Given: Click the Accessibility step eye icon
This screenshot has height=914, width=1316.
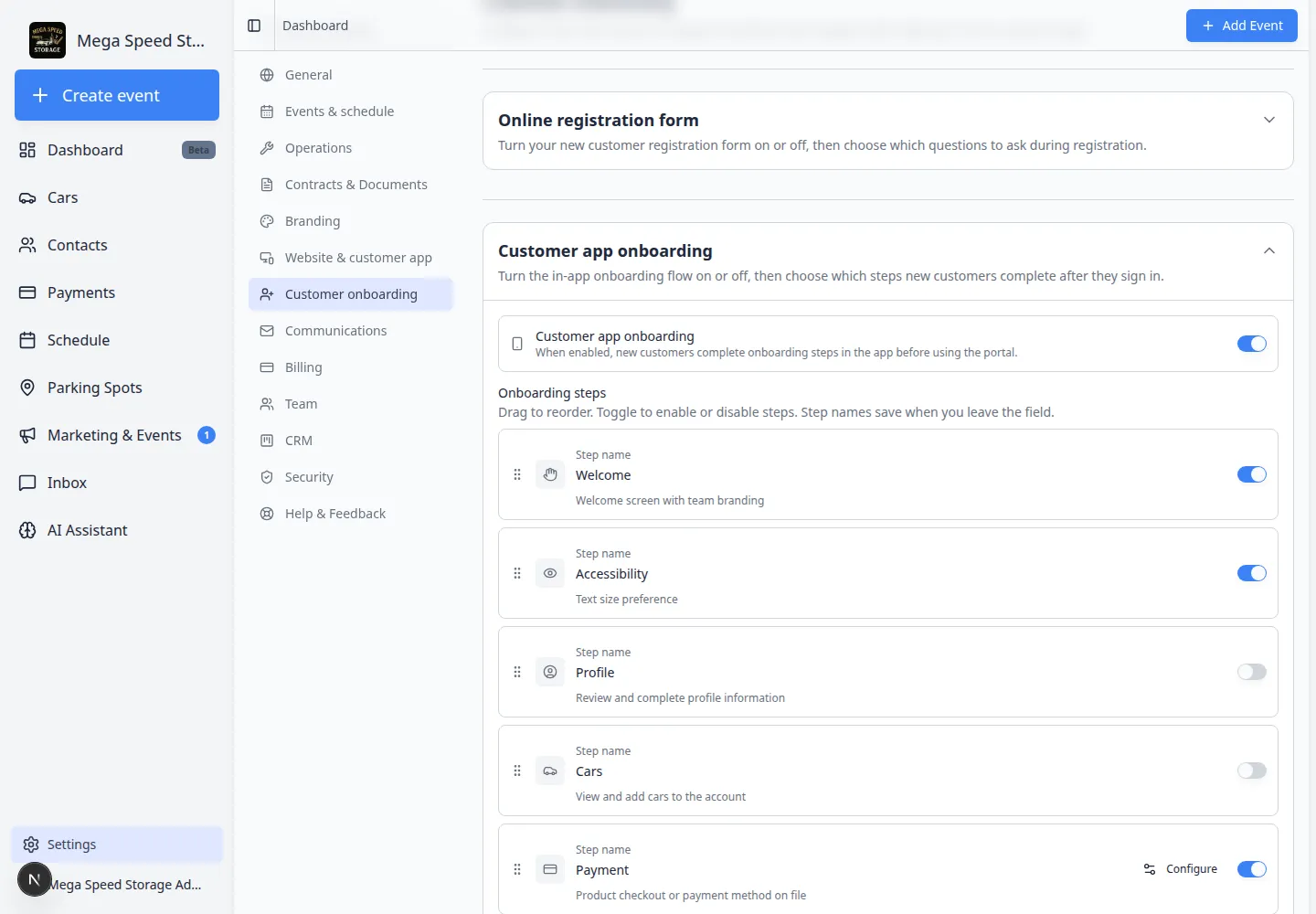Looking at the screenshot, I should [550, 573].
